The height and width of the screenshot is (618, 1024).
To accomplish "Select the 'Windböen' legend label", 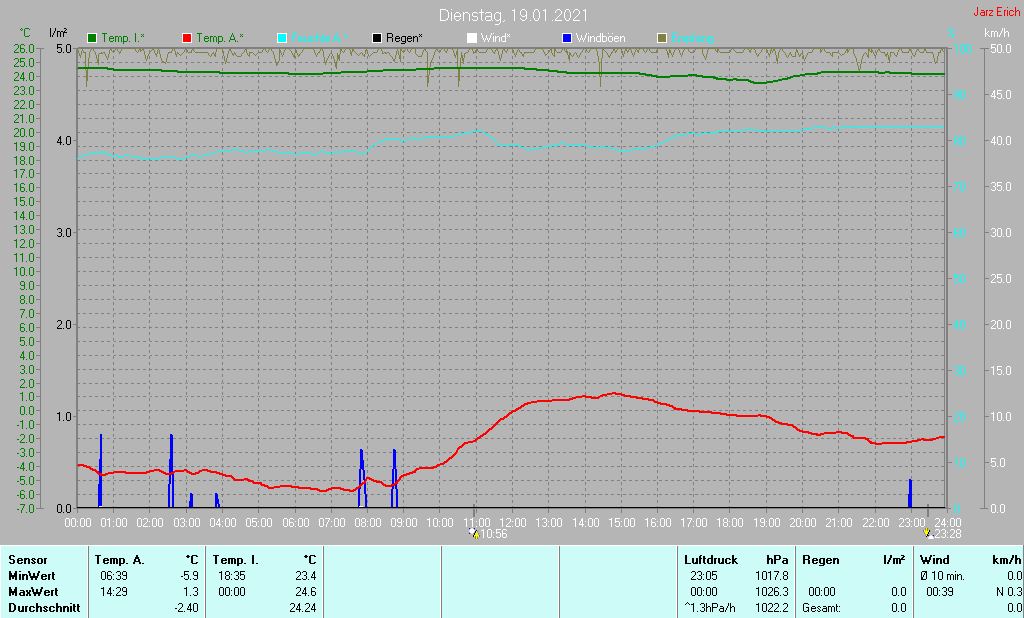I will click(601, 39).
